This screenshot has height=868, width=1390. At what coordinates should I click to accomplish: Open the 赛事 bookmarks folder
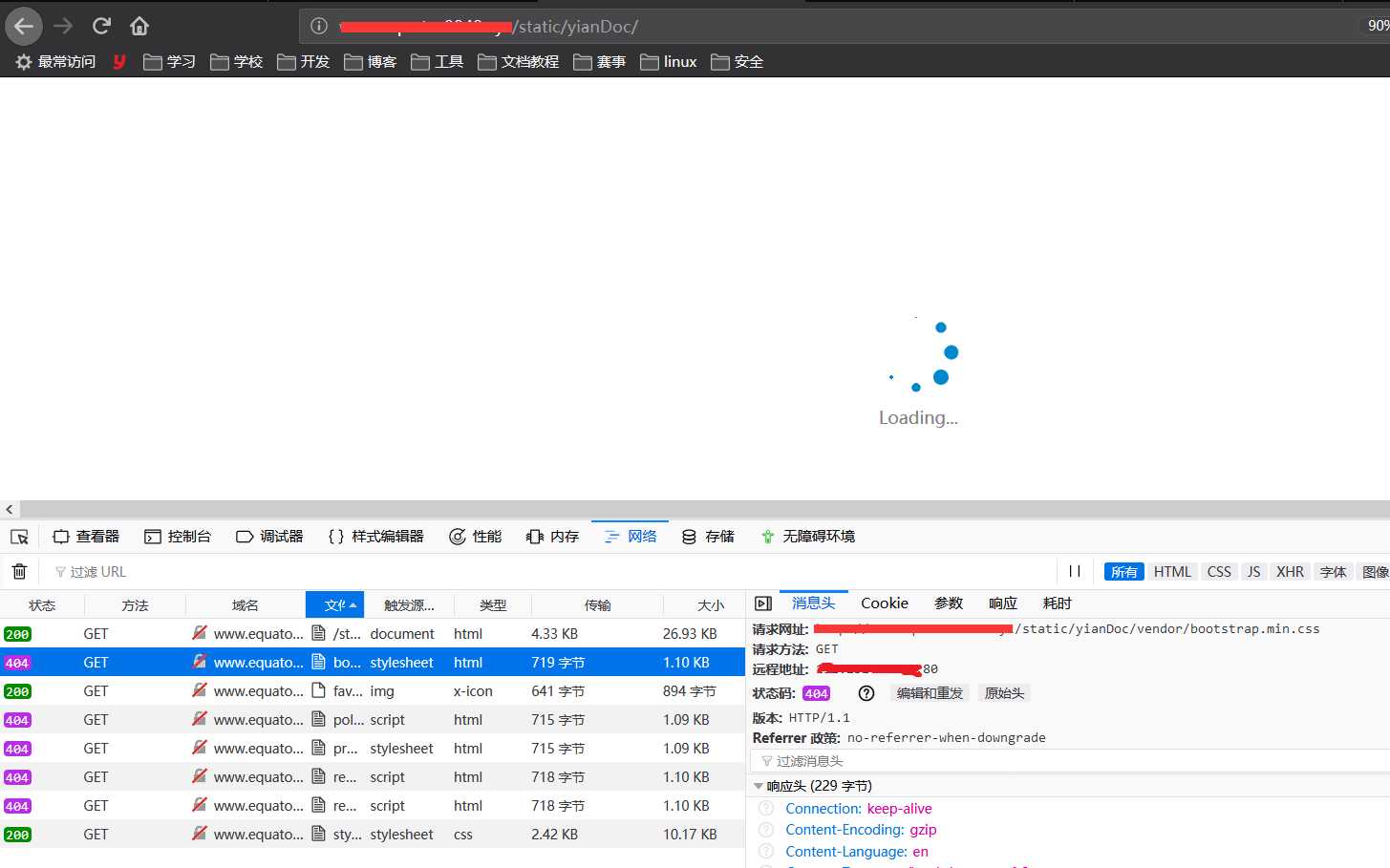[599, 62]
